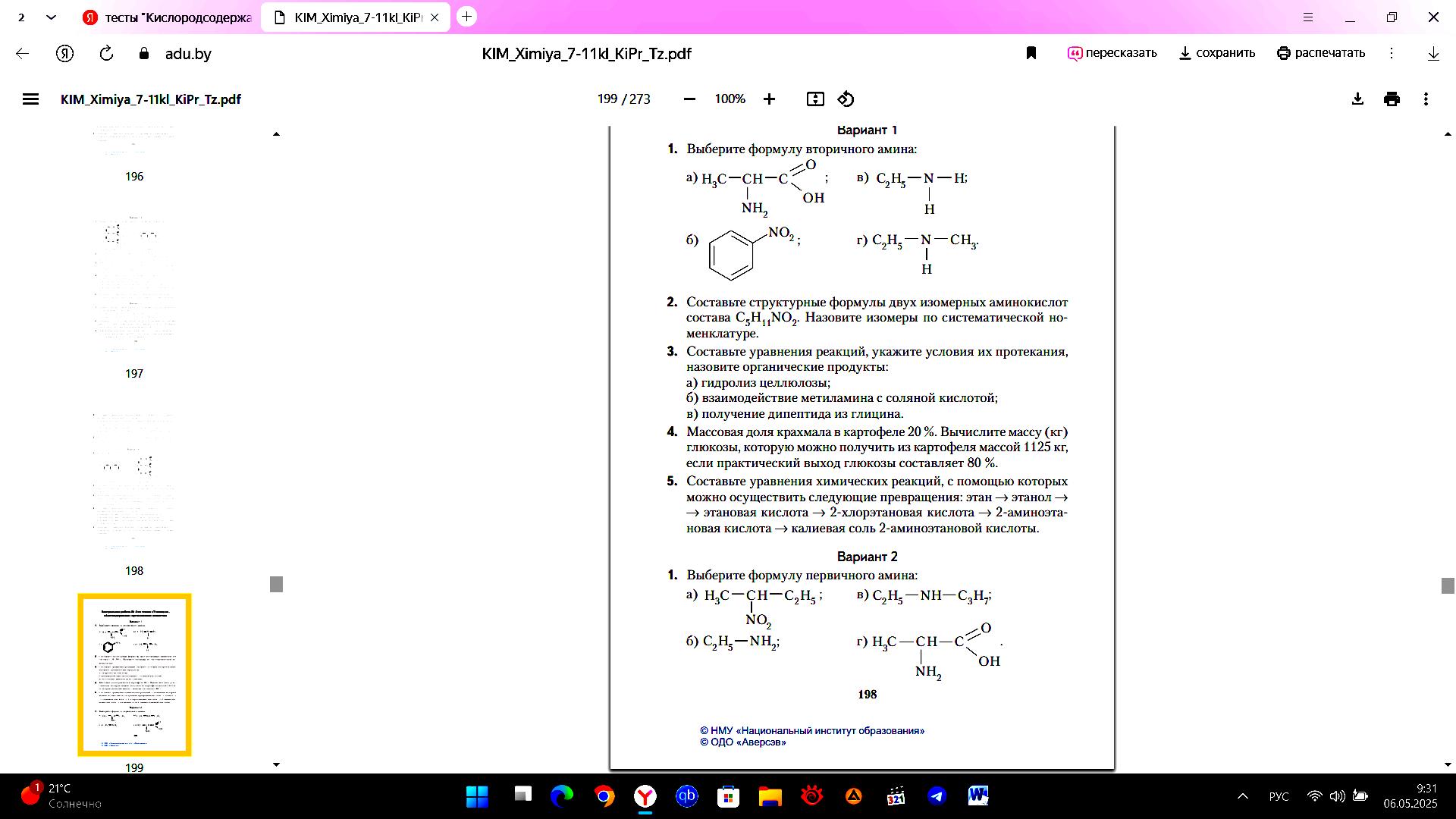
Task: Click the ОДО «Аверсэв» copyright line
Action: click(x=743, y=742)
